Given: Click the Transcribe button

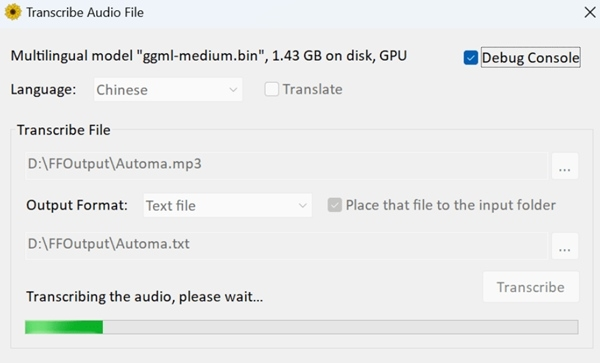Looking at the screenshot, I should pos(531,287).
